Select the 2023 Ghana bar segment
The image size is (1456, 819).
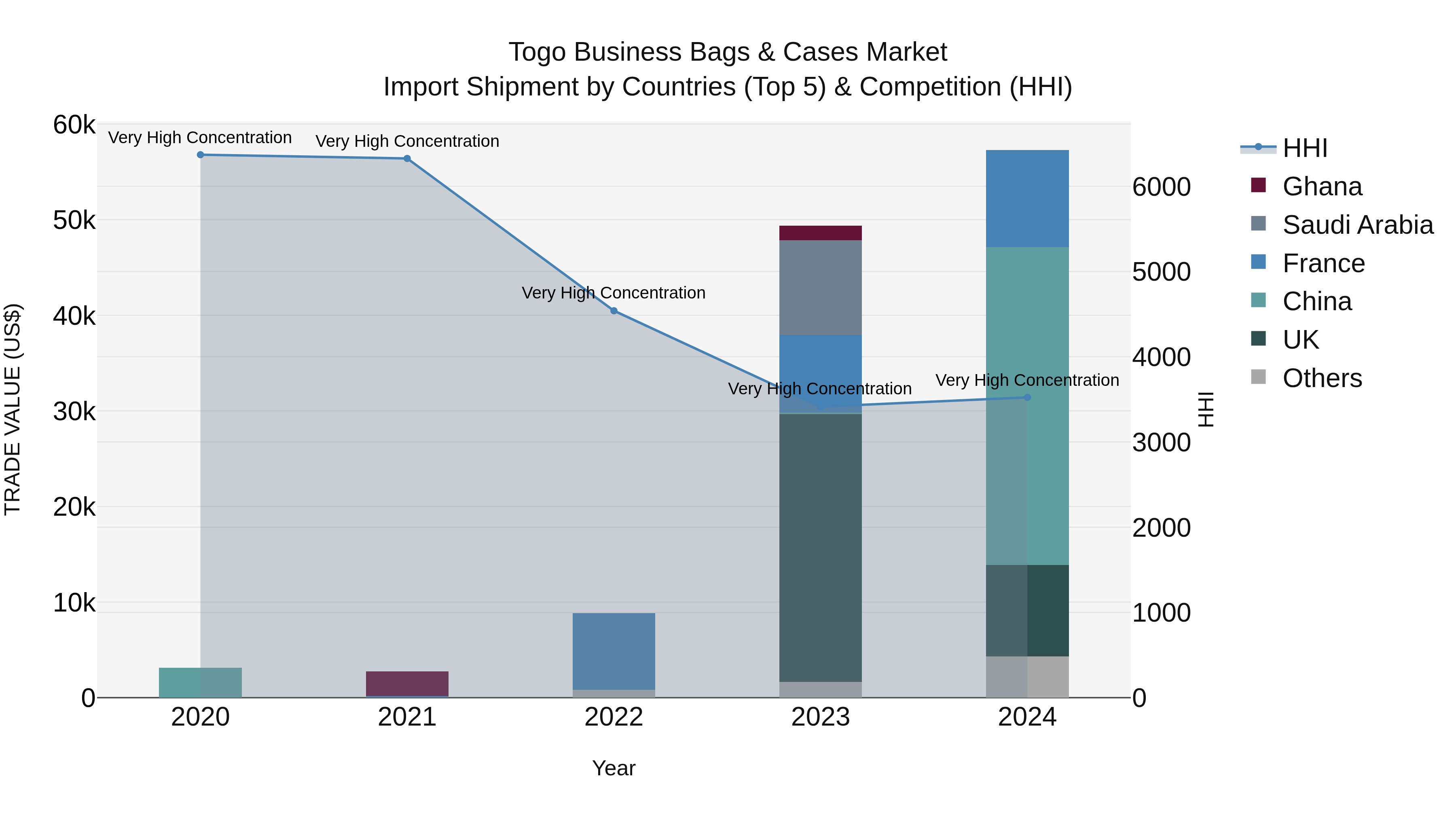point(821,233)
